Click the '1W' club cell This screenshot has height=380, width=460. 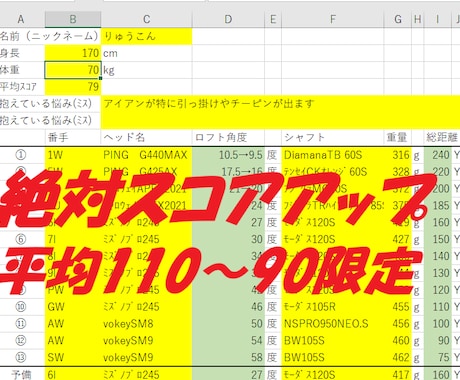point(73,155)
